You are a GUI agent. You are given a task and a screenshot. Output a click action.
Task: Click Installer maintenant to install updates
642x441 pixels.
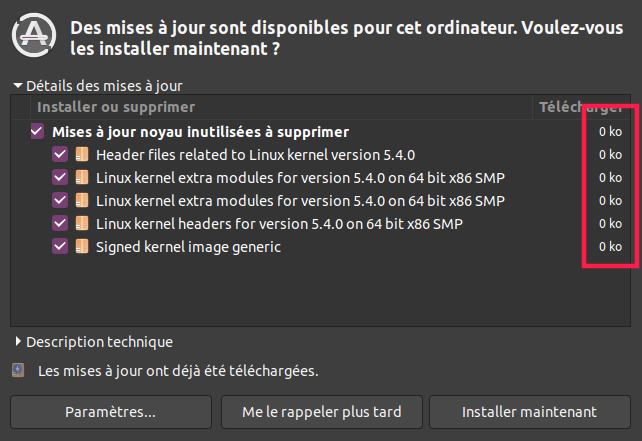pos(529,411)
